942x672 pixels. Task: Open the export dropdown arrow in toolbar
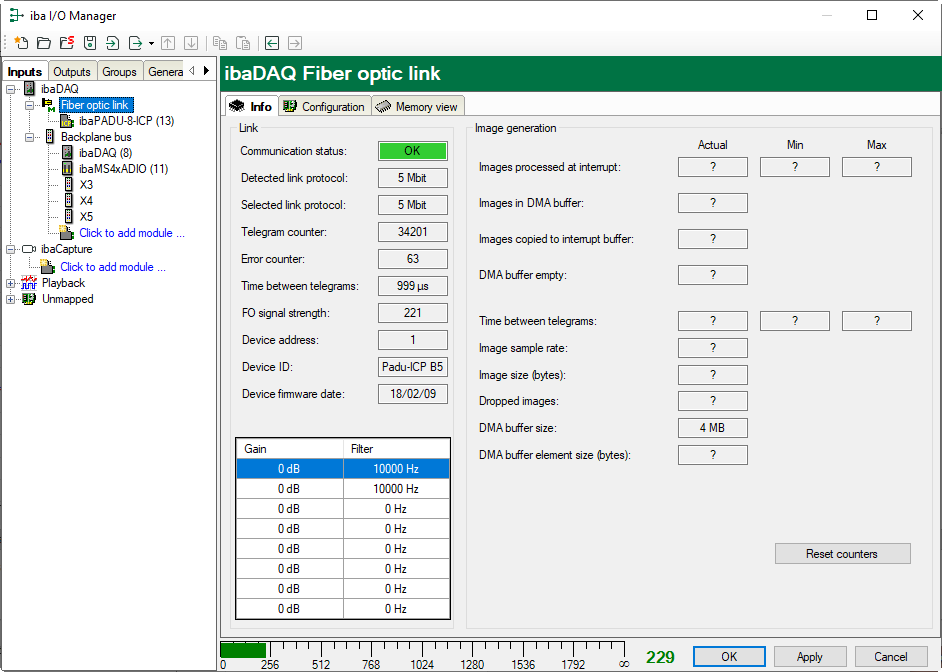(x=151, y=44)
